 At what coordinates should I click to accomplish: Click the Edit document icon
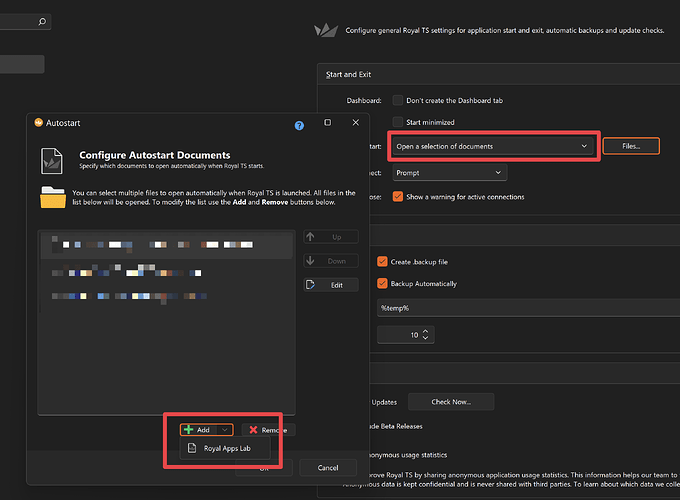(311, 285)
